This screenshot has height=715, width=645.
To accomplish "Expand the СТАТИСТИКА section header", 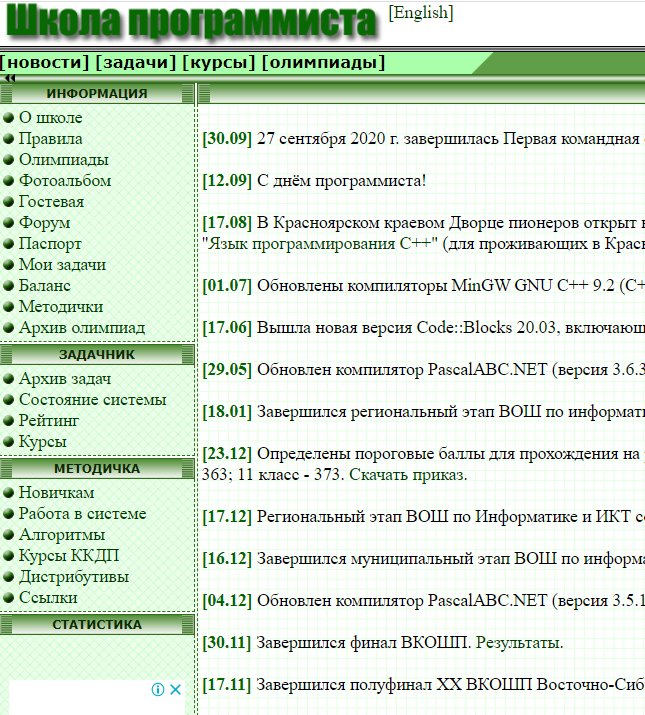I will [x=97, y=625].
